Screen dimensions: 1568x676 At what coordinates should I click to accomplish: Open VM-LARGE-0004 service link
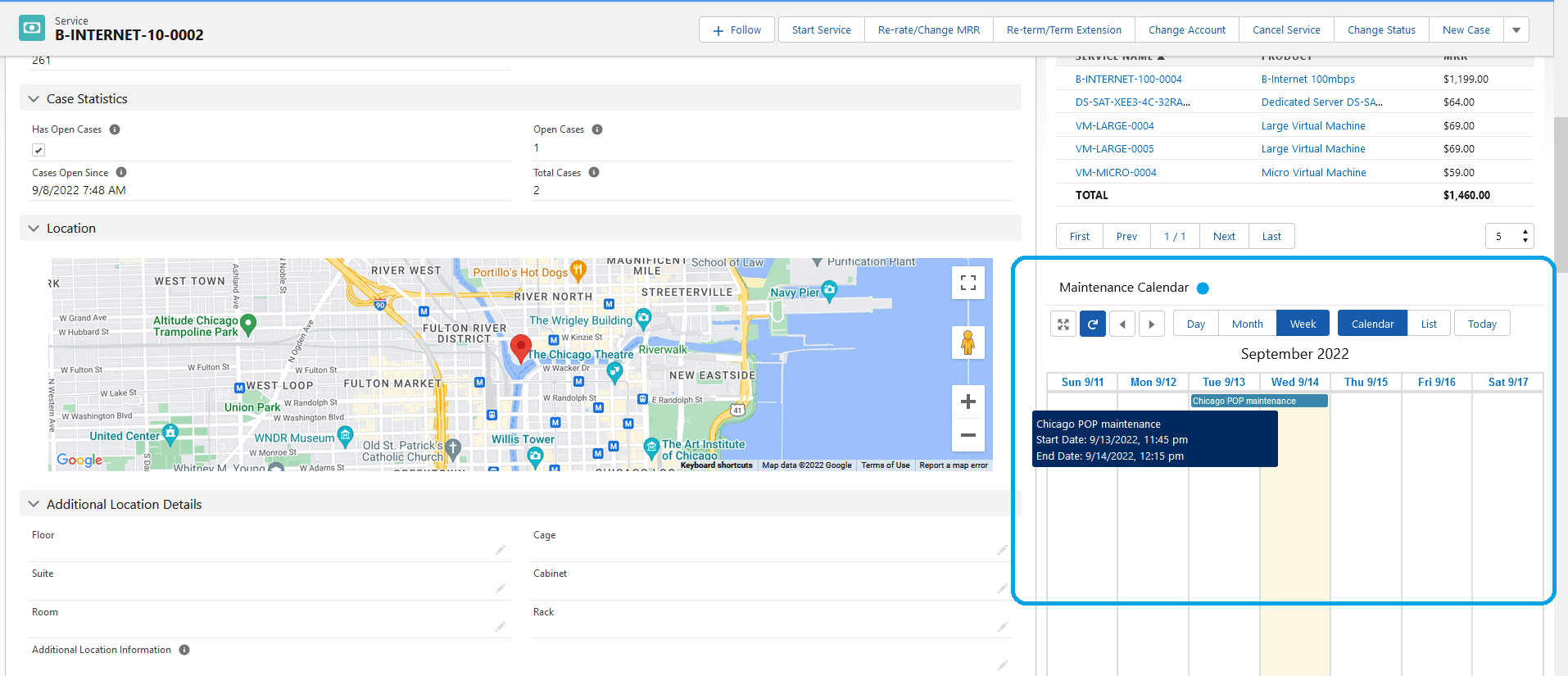click(x=1115, y=126)
